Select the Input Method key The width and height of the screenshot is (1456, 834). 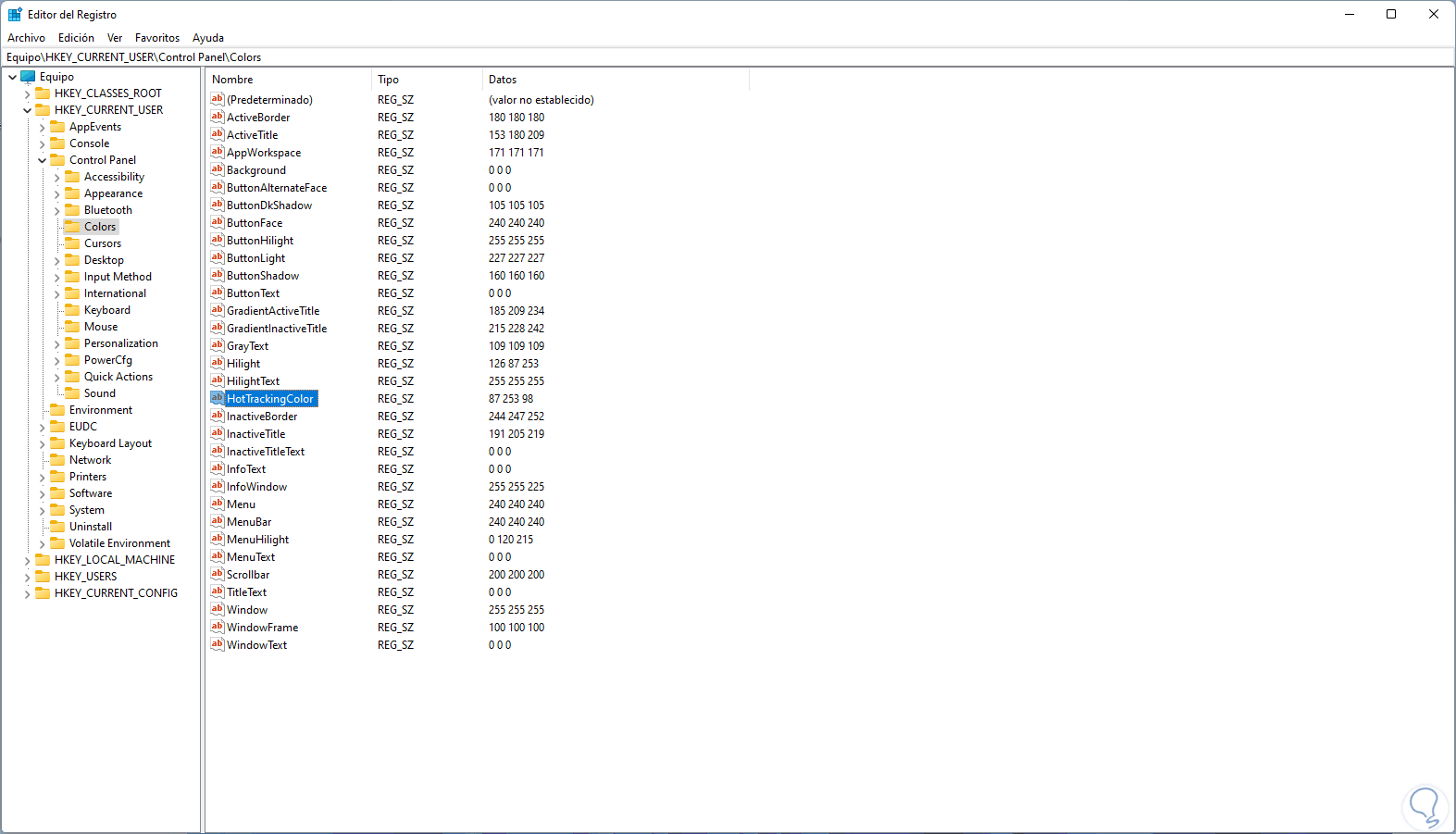118,277
